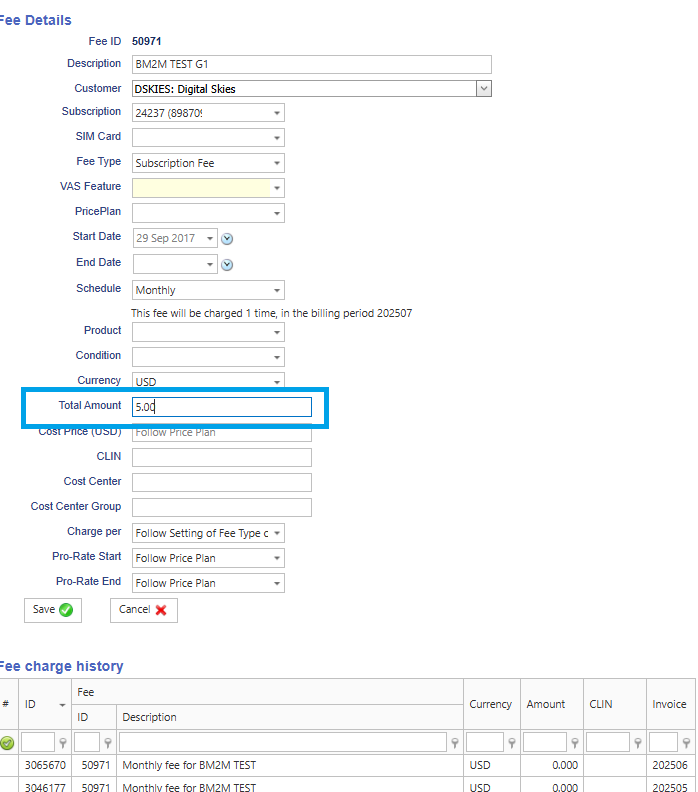Click filter icon for Currency column
This screenshot has width=698, height=792.
(512, 743)
